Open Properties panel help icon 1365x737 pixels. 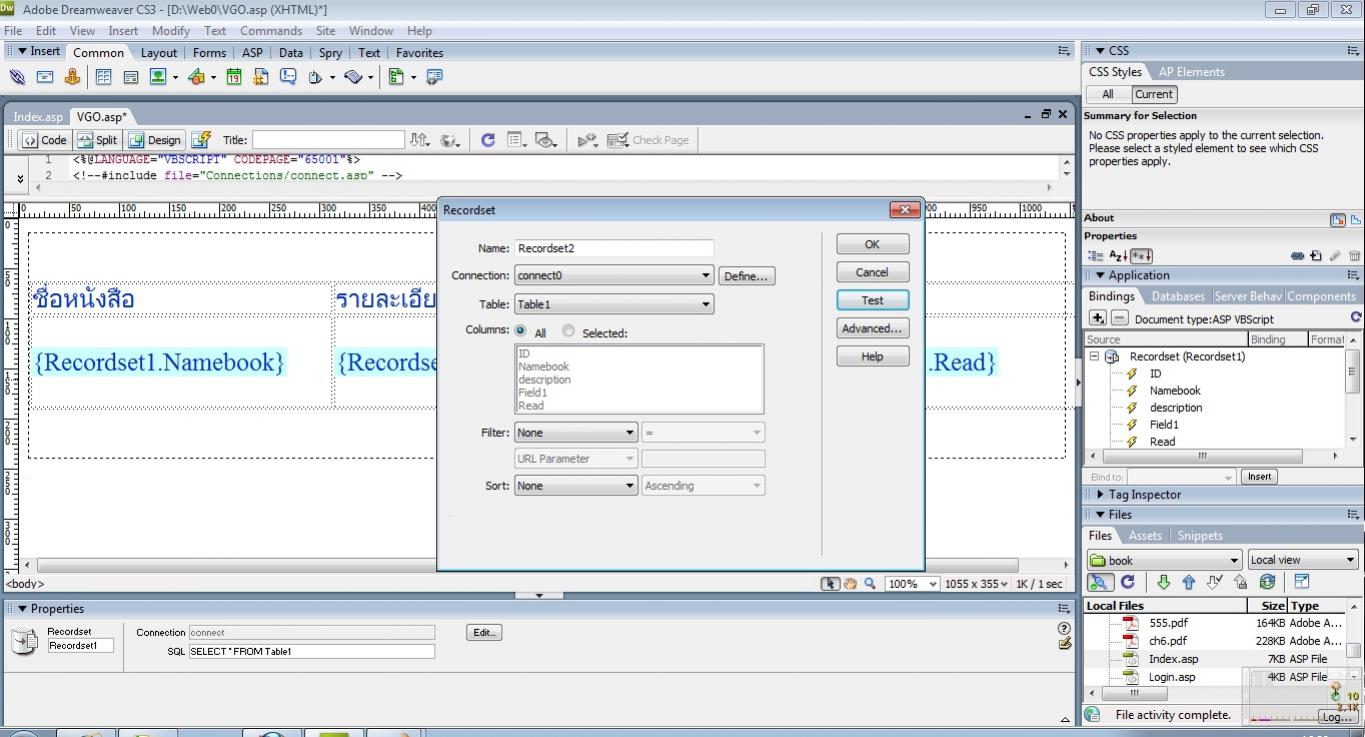tap(1064, 628)
